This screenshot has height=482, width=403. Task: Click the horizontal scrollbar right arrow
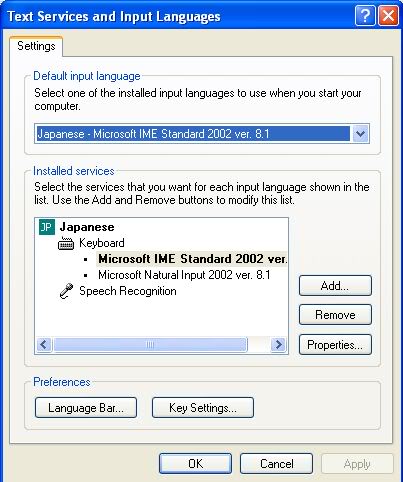point(278,344)
